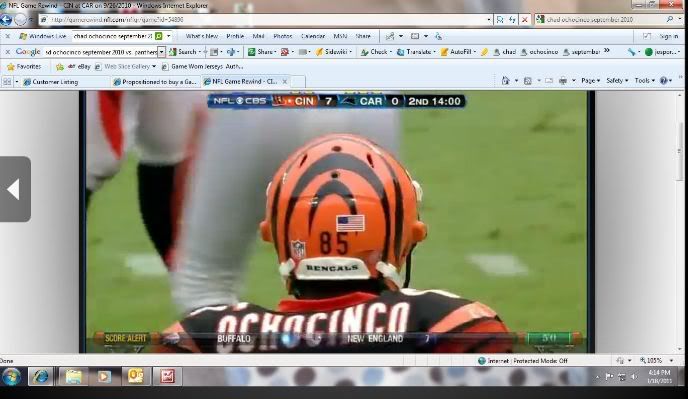Click the browser Back arrow button
Viewport: 688px width, 399px height.
pos(6,20)
